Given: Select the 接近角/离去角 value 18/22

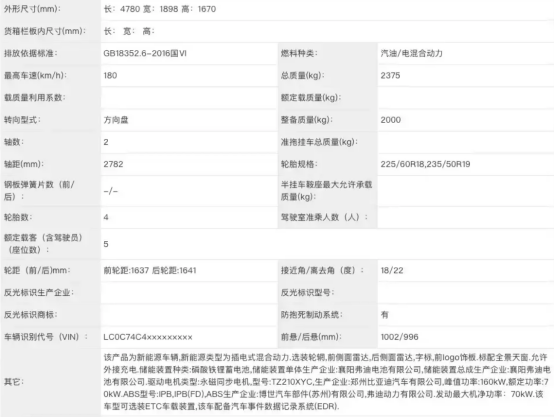Looking at the screenshot, I should point(392,271).
